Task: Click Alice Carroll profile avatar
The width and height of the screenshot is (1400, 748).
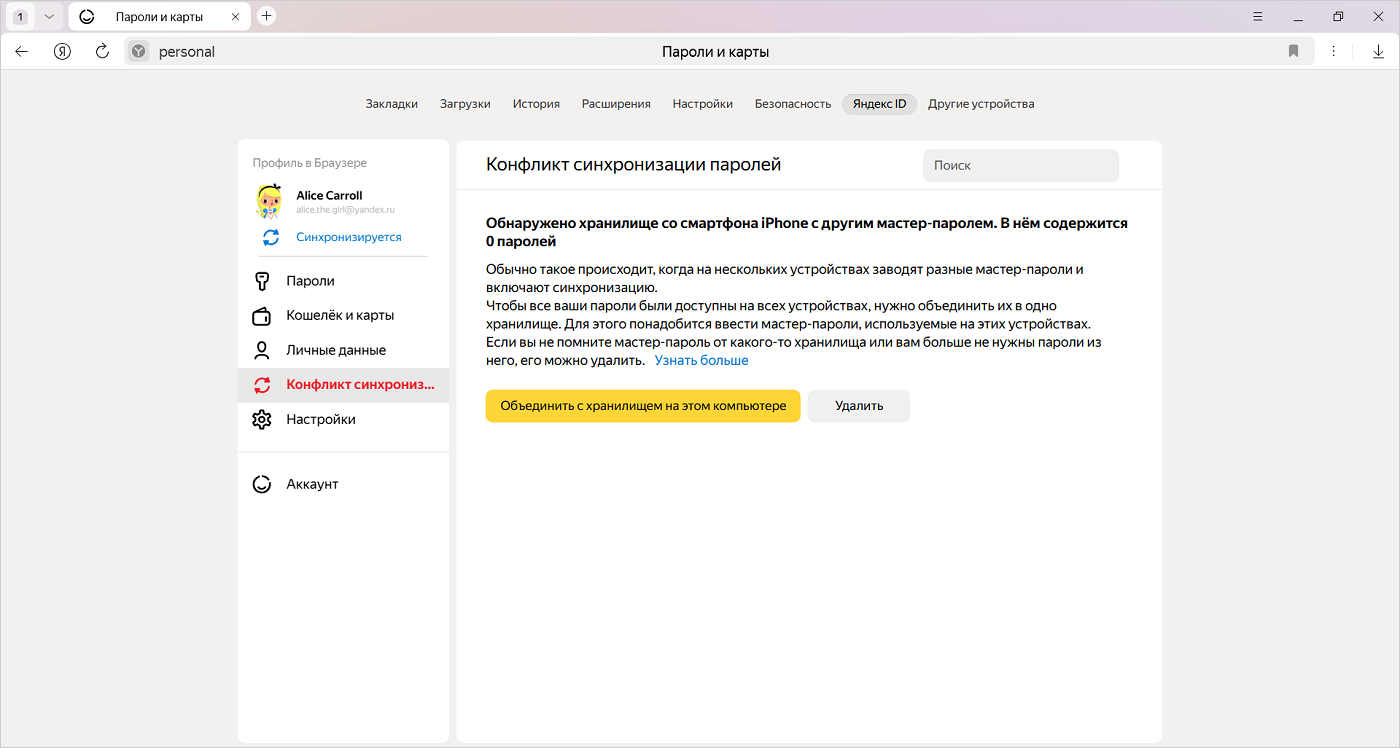Action: click(x=269, y=201)
